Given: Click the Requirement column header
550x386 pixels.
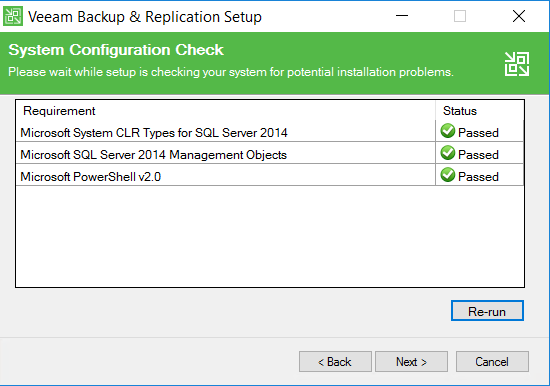Looking at the screenshot, I should 226,111.
